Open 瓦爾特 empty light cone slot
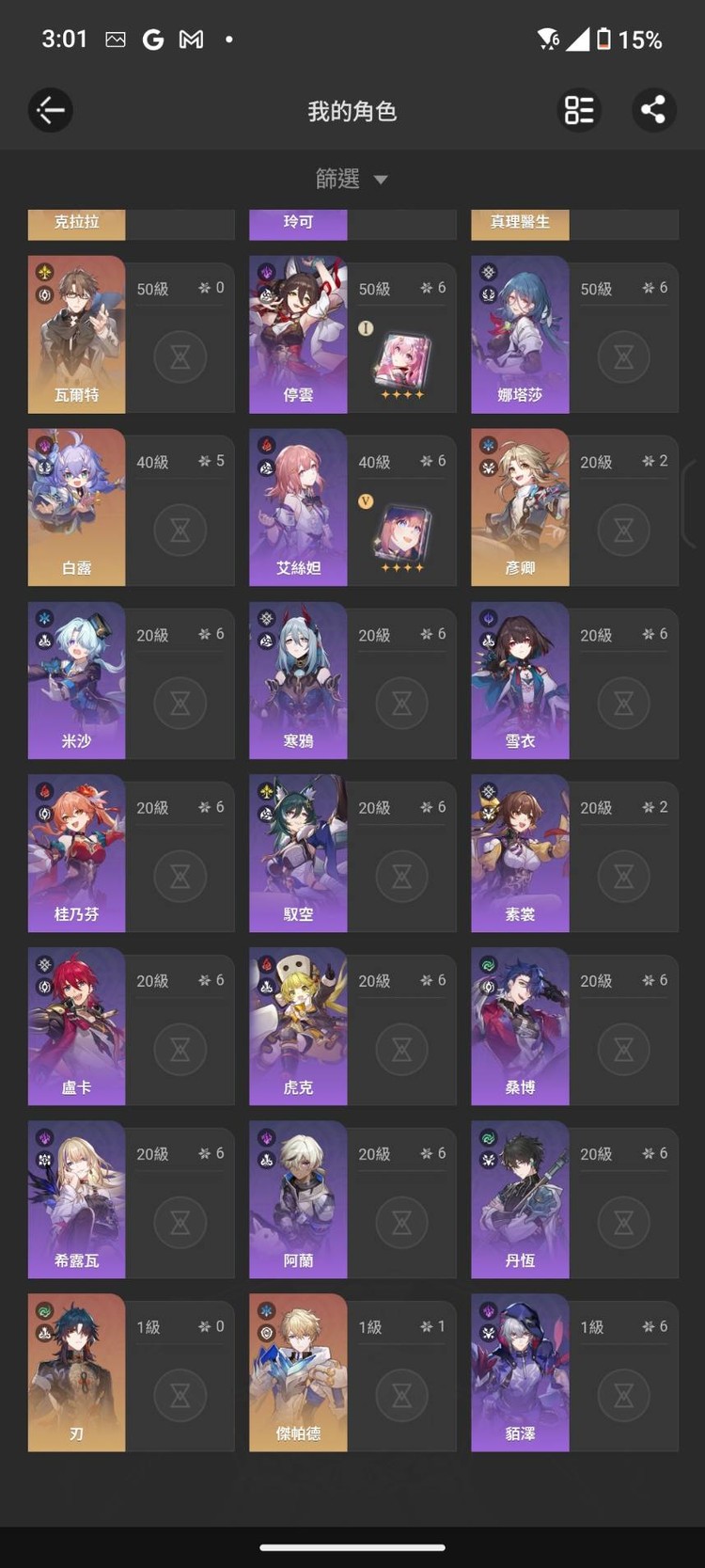The image size is (705, 1568). click(180, 357)
